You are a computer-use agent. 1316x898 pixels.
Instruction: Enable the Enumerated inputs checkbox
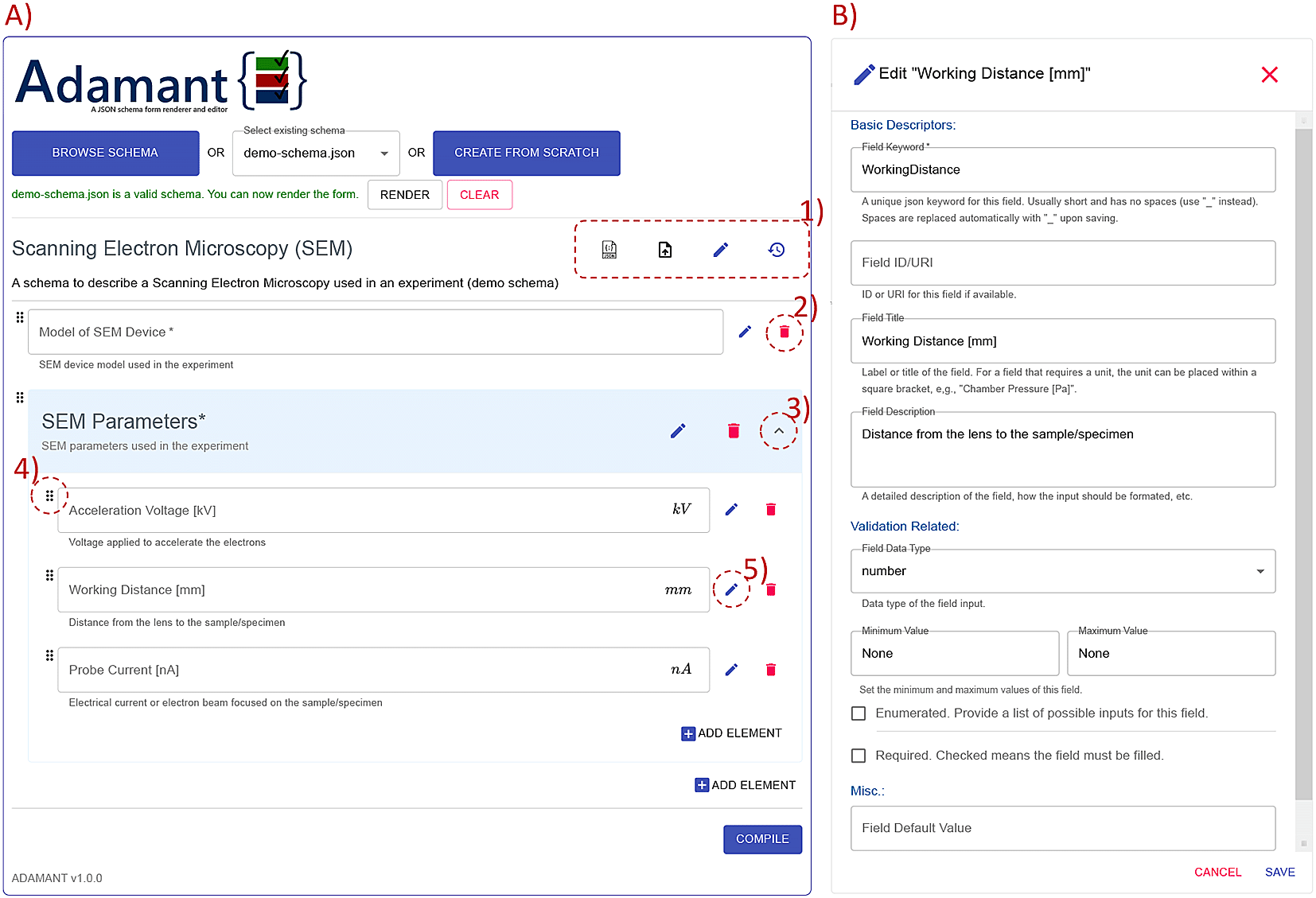pyautogui.click(x=859, y=713)
